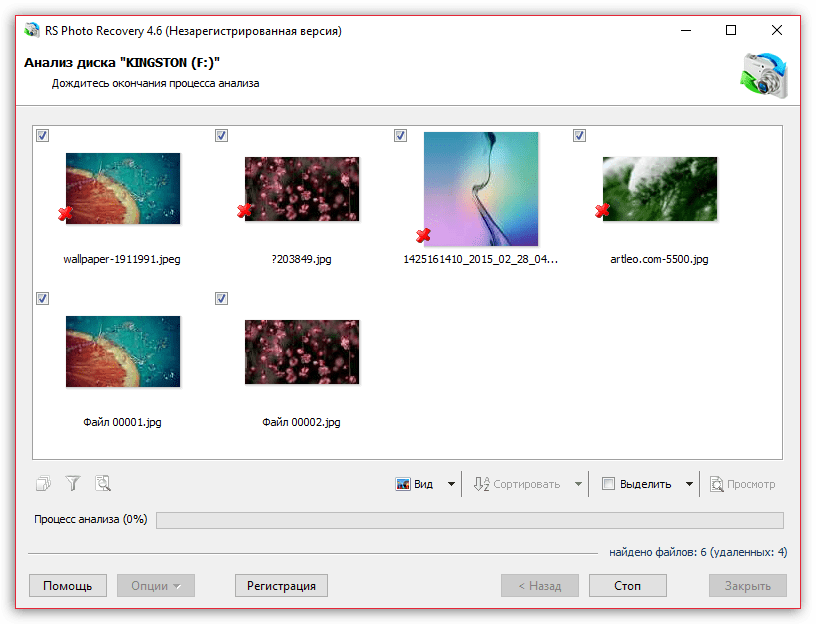Click the analysis progress bar
Screen dimensions: 816x624
(469, 520)
